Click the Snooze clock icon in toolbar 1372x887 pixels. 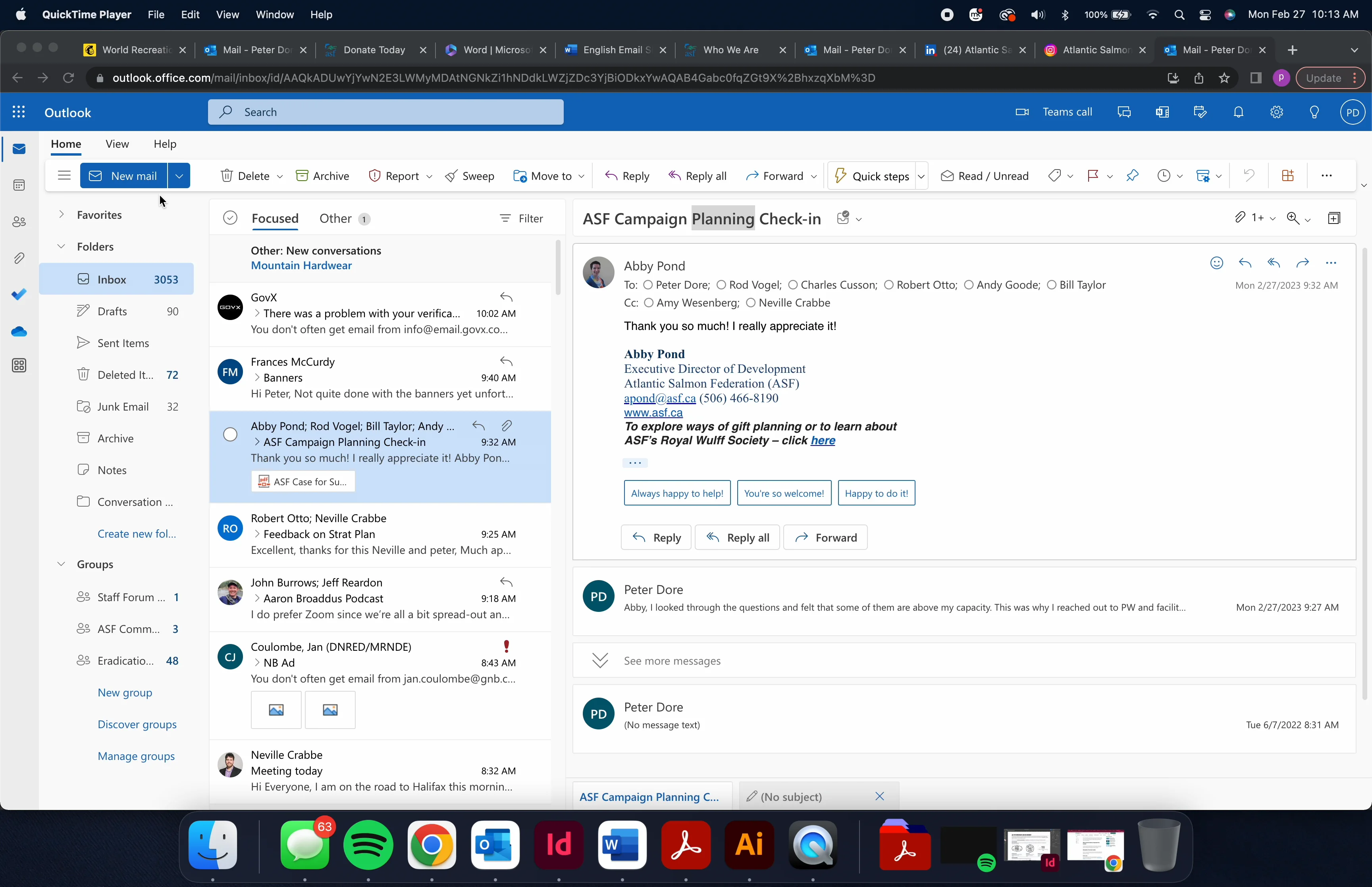(1164, 175)
